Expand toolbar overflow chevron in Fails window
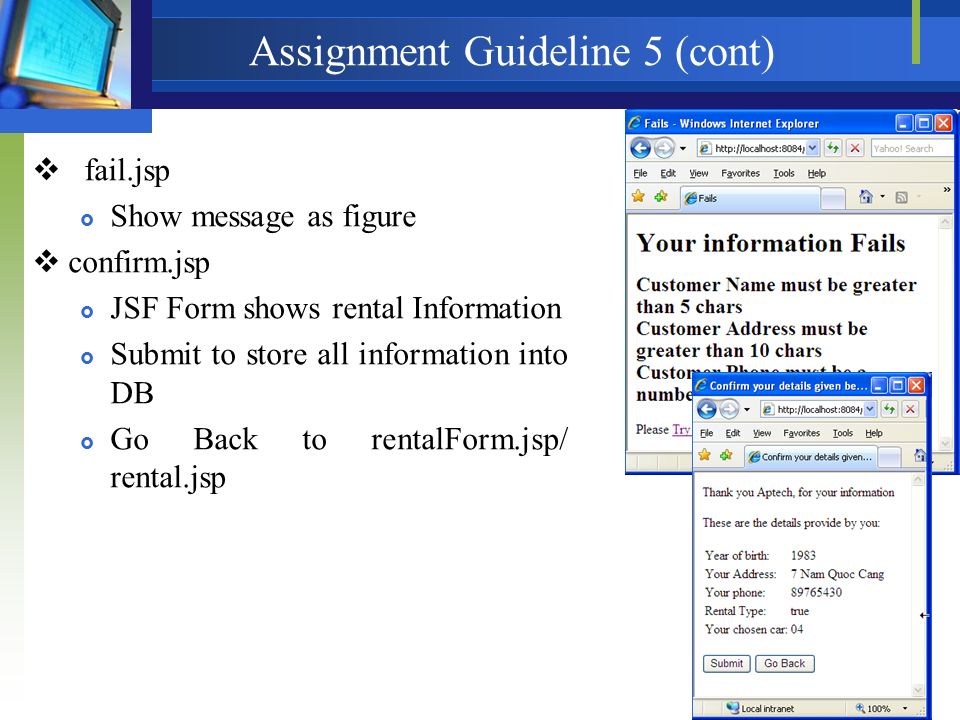 click(x=947, y=190)
